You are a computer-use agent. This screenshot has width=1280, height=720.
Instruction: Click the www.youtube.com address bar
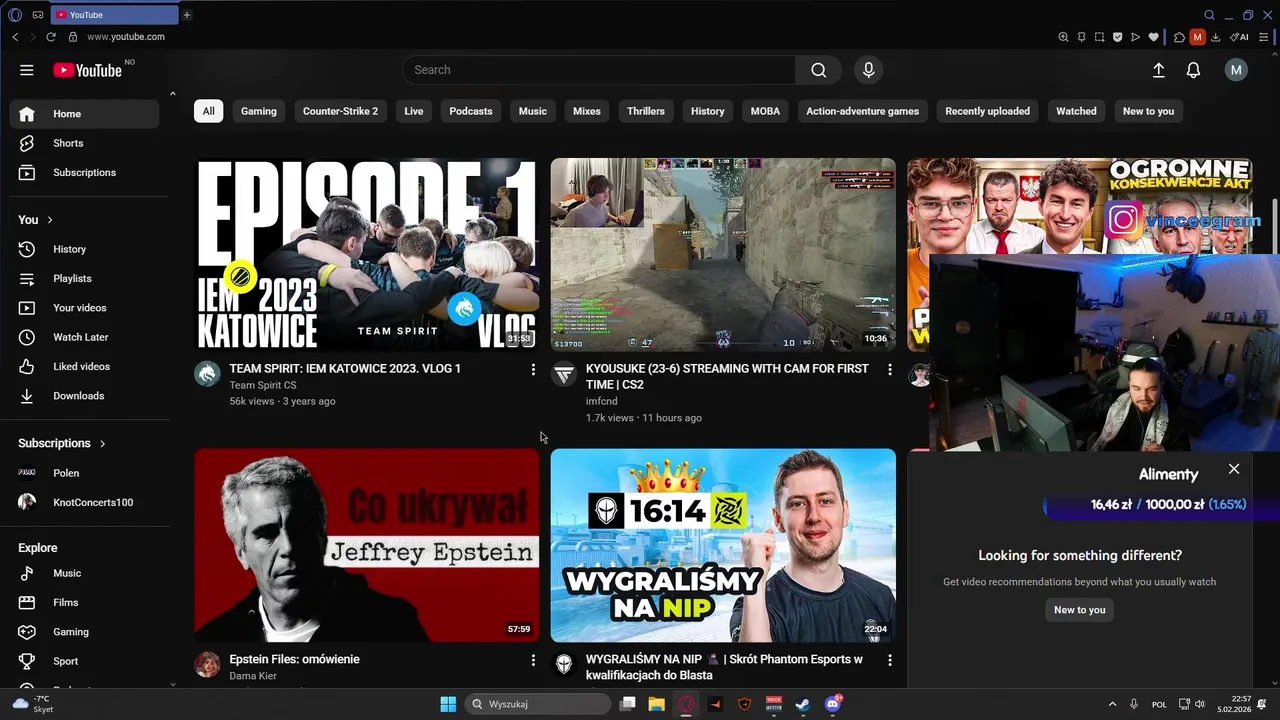pyautogui.click(x=126, y=37)
